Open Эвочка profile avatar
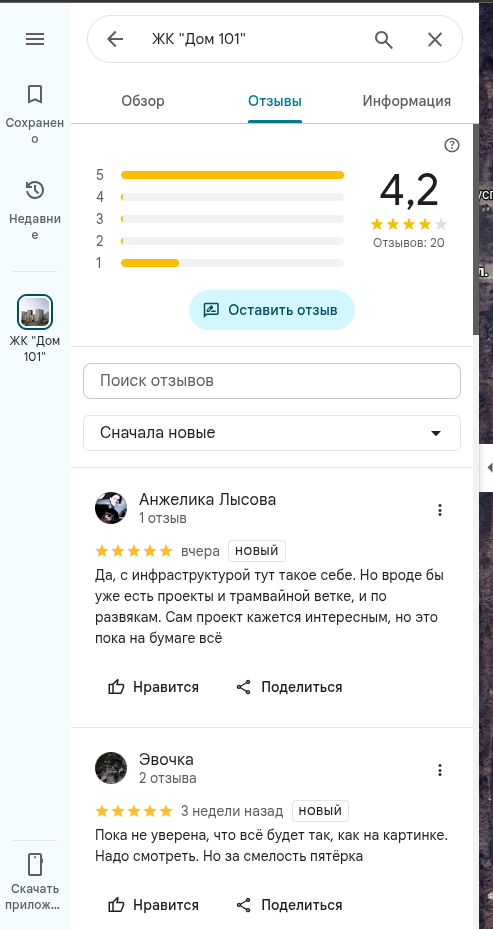 tap(111, 768)
